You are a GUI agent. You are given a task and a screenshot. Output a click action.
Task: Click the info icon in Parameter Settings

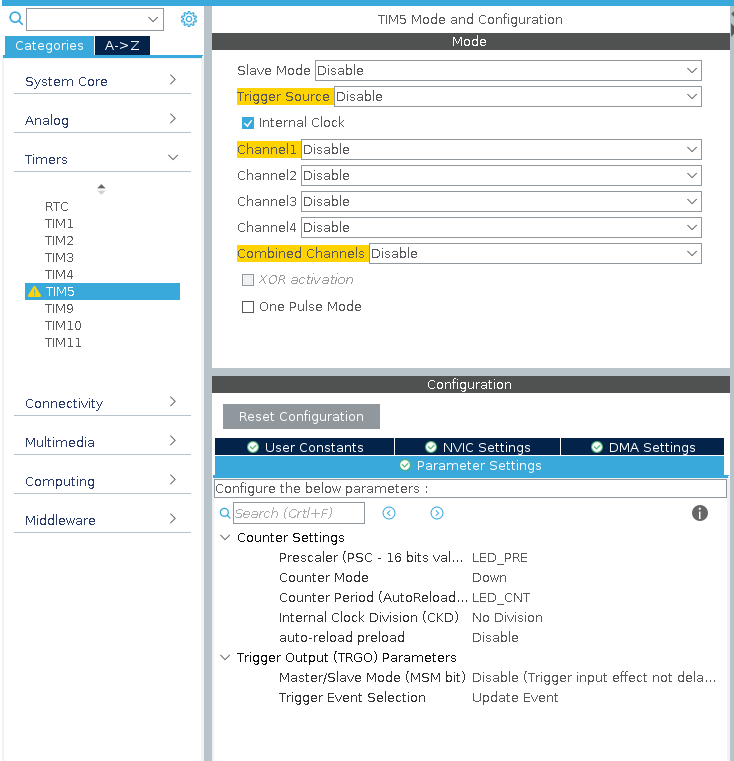coord(700,513)
